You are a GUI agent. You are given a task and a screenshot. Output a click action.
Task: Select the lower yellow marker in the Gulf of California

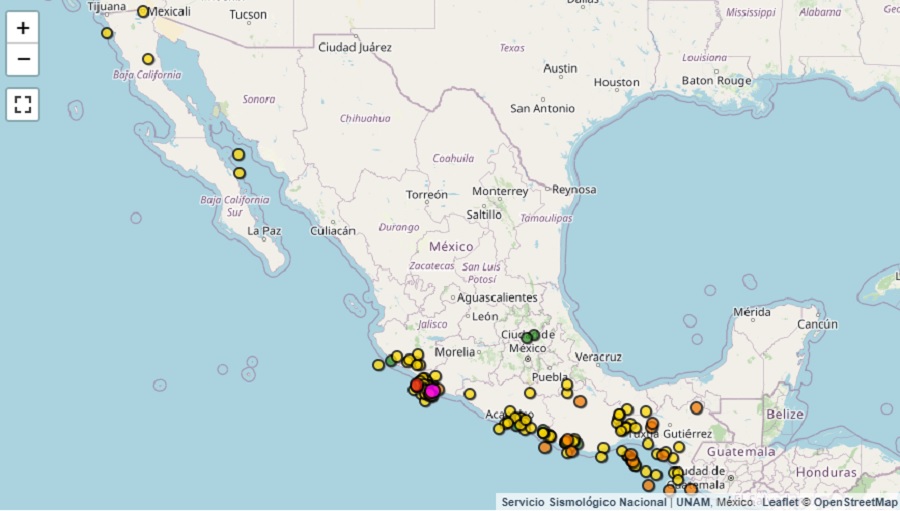pos(239,173)
